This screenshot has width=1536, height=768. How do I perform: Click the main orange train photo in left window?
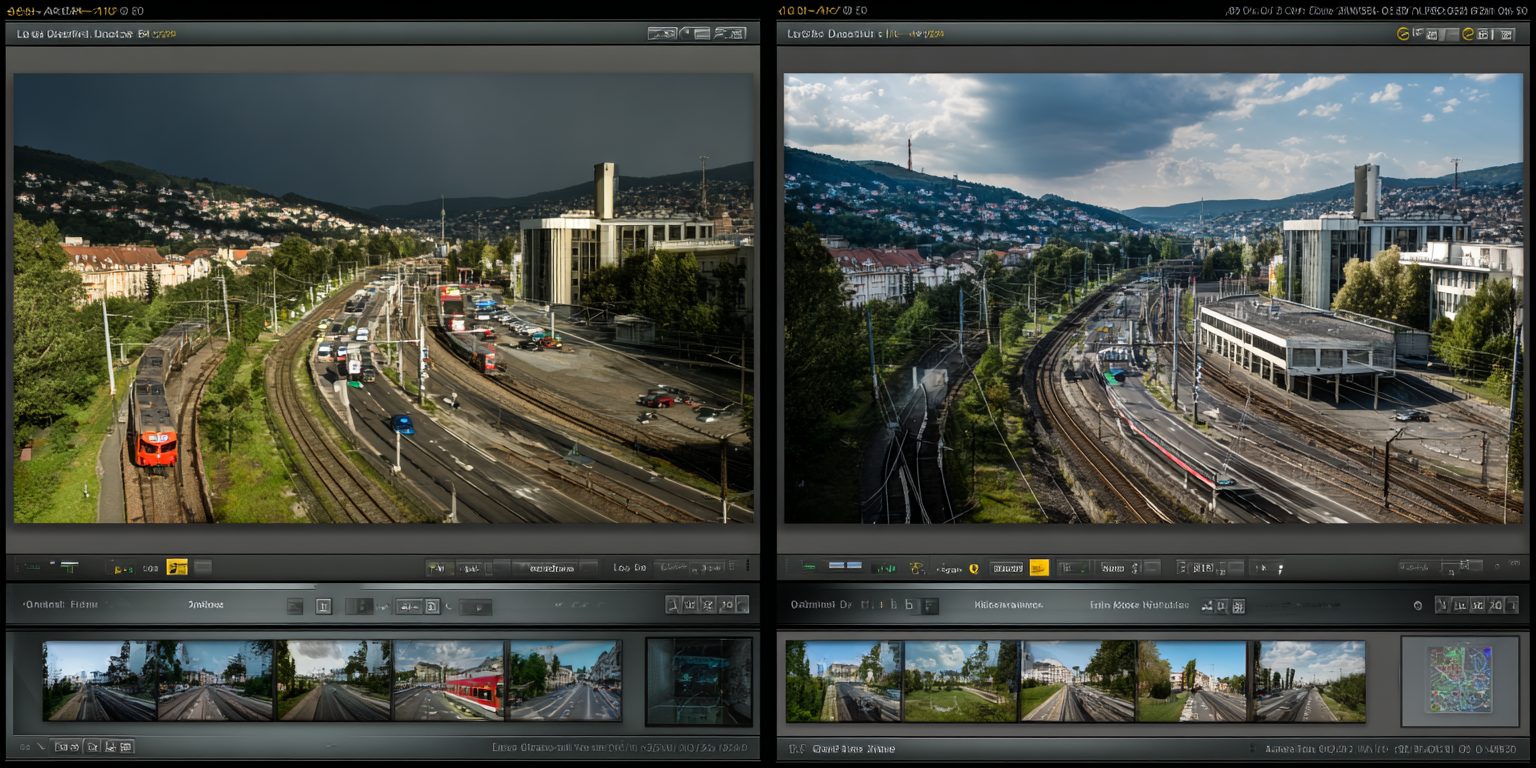point(383,298)
